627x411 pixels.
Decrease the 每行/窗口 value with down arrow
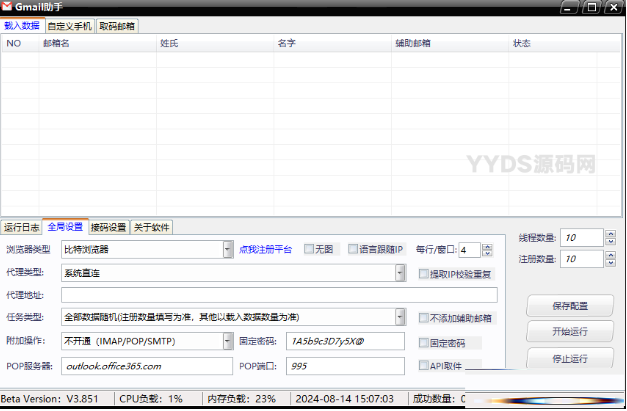tap(487, 253)
